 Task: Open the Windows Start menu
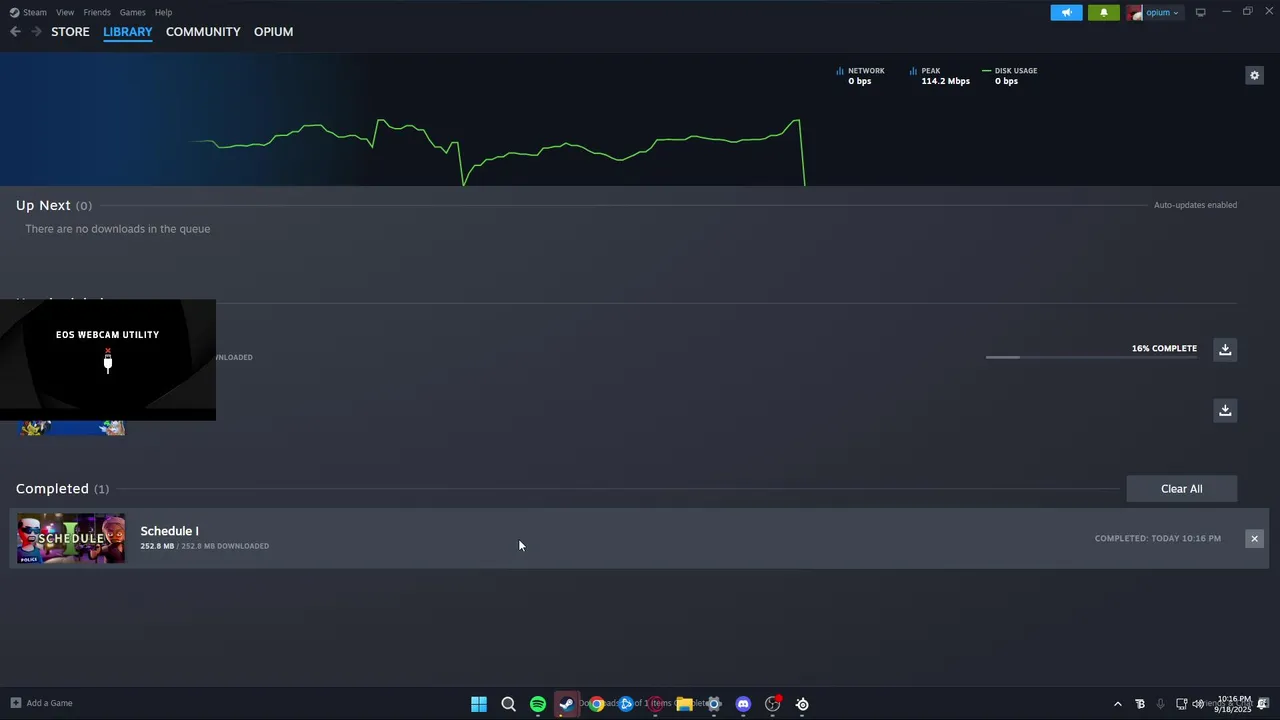click(479, 704)
